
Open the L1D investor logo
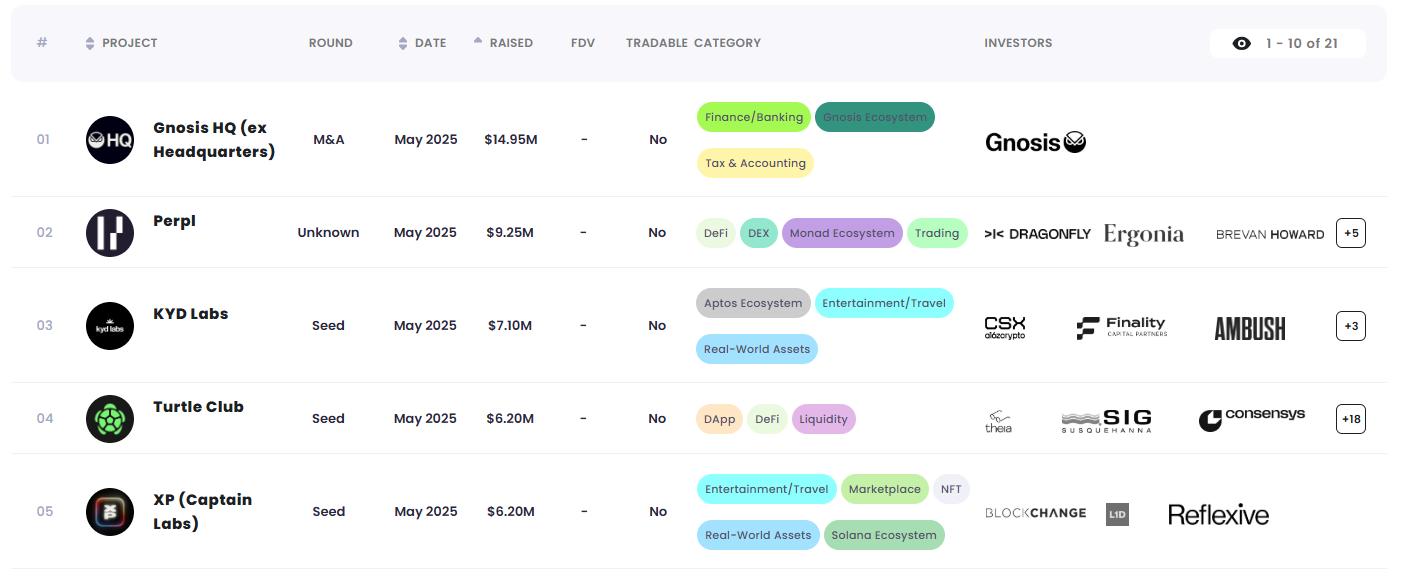[x=1117, y=514]
